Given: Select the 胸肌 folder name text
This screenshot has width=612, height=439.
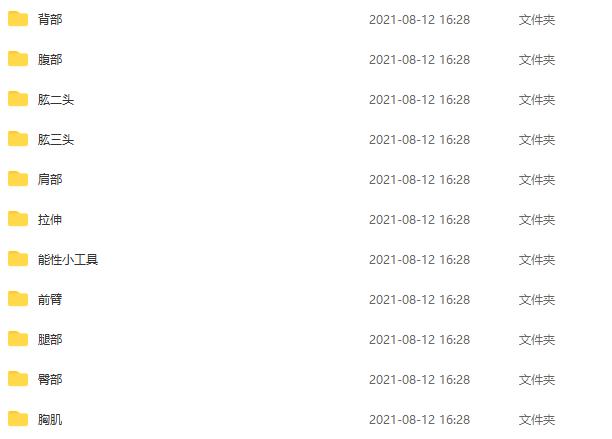Looking at the screenshot, I should [x=50, y=419].
